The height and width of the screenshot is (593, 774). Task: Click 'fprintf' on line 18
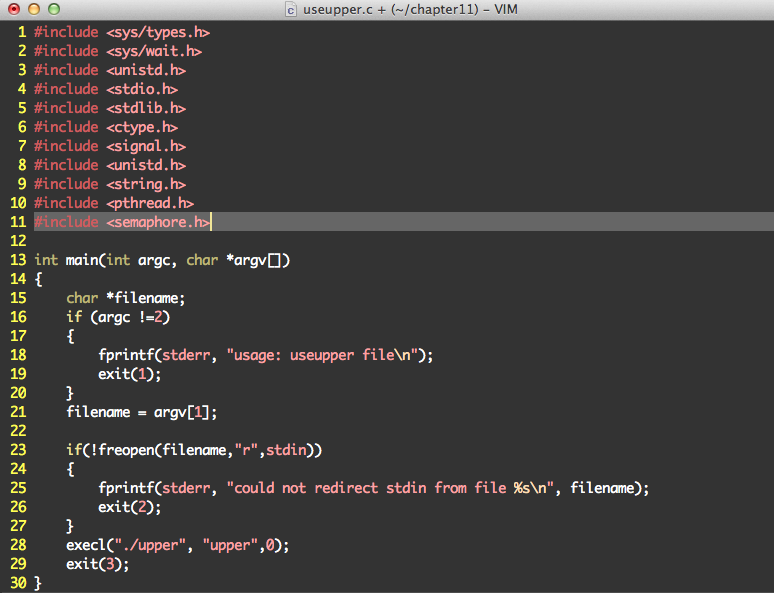click(x=126, y=355)
